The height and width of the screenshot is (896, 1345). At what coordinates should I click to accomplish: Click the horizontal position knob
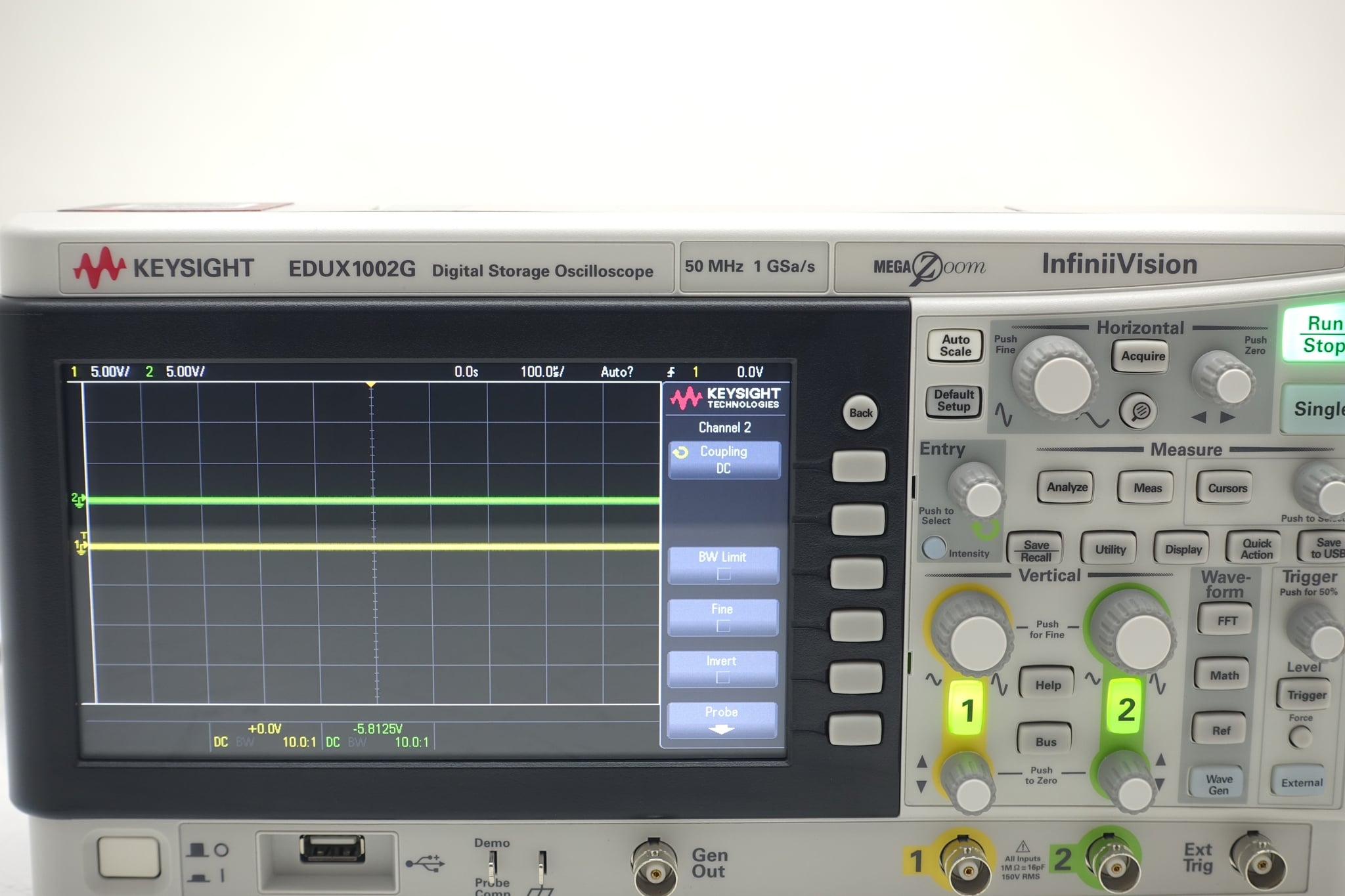[x=1225, y=379]
